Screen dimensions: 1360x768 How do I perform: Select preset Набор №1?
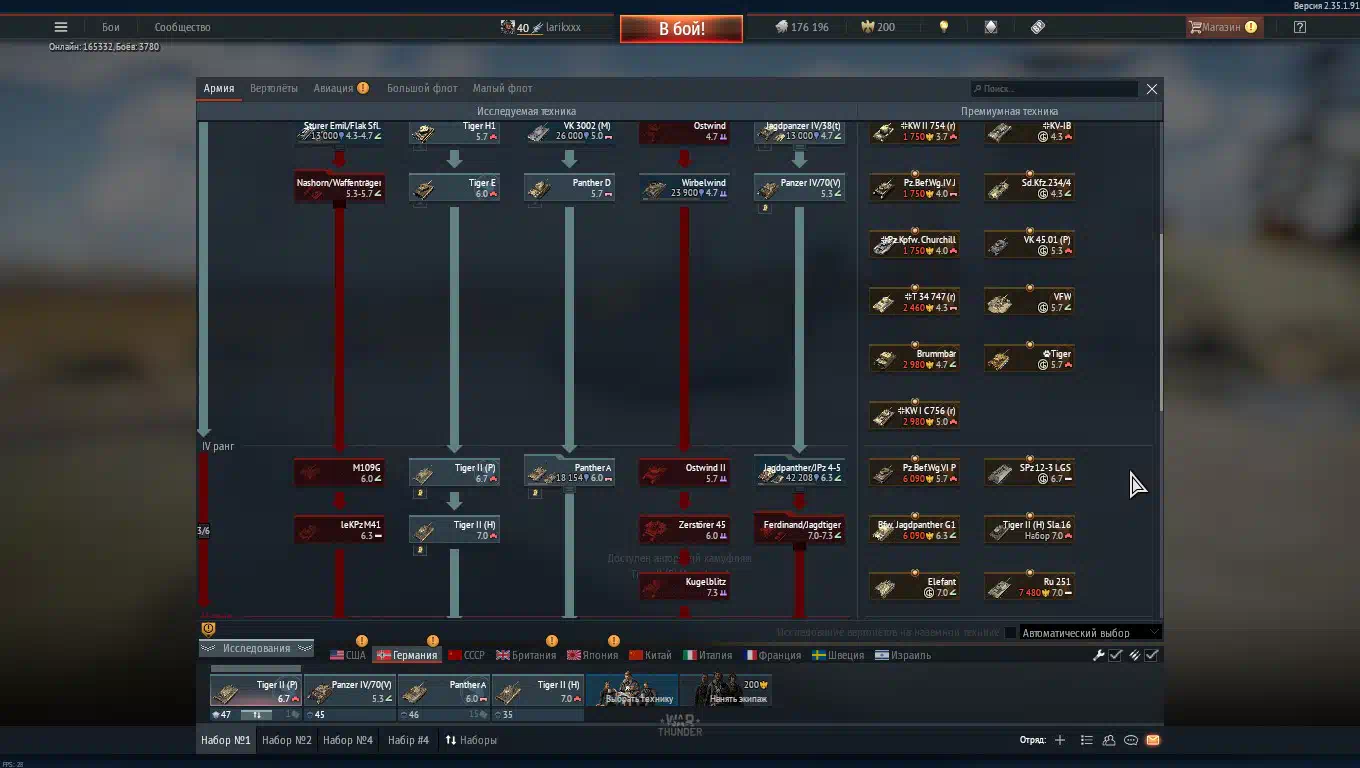[x=226, y=740]
